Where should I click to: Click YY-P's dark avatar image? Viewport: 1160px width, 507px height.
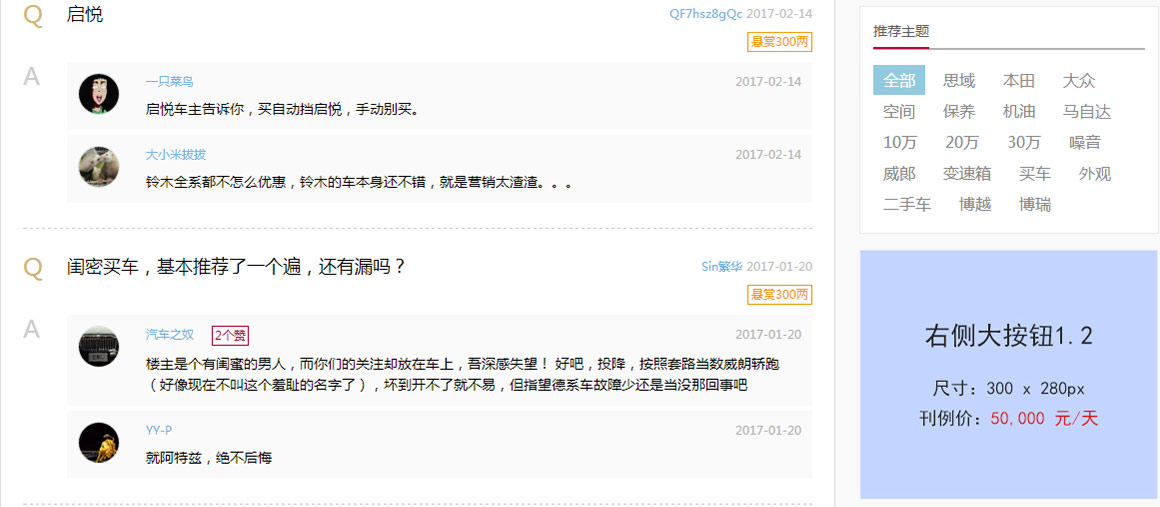tap(98, 443)
